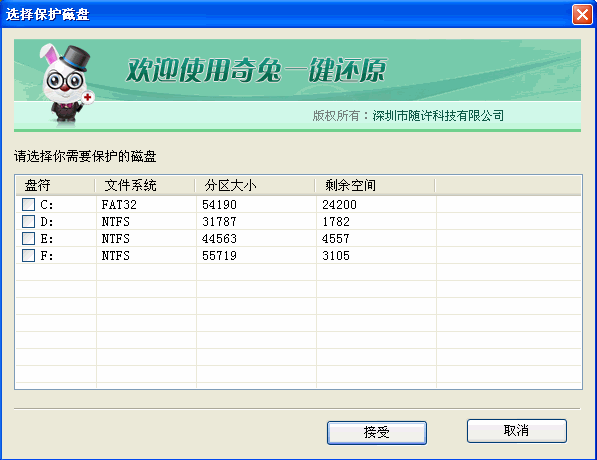Select the NTFS cell in E: row
597x460 pixels.
coord(116,239)
